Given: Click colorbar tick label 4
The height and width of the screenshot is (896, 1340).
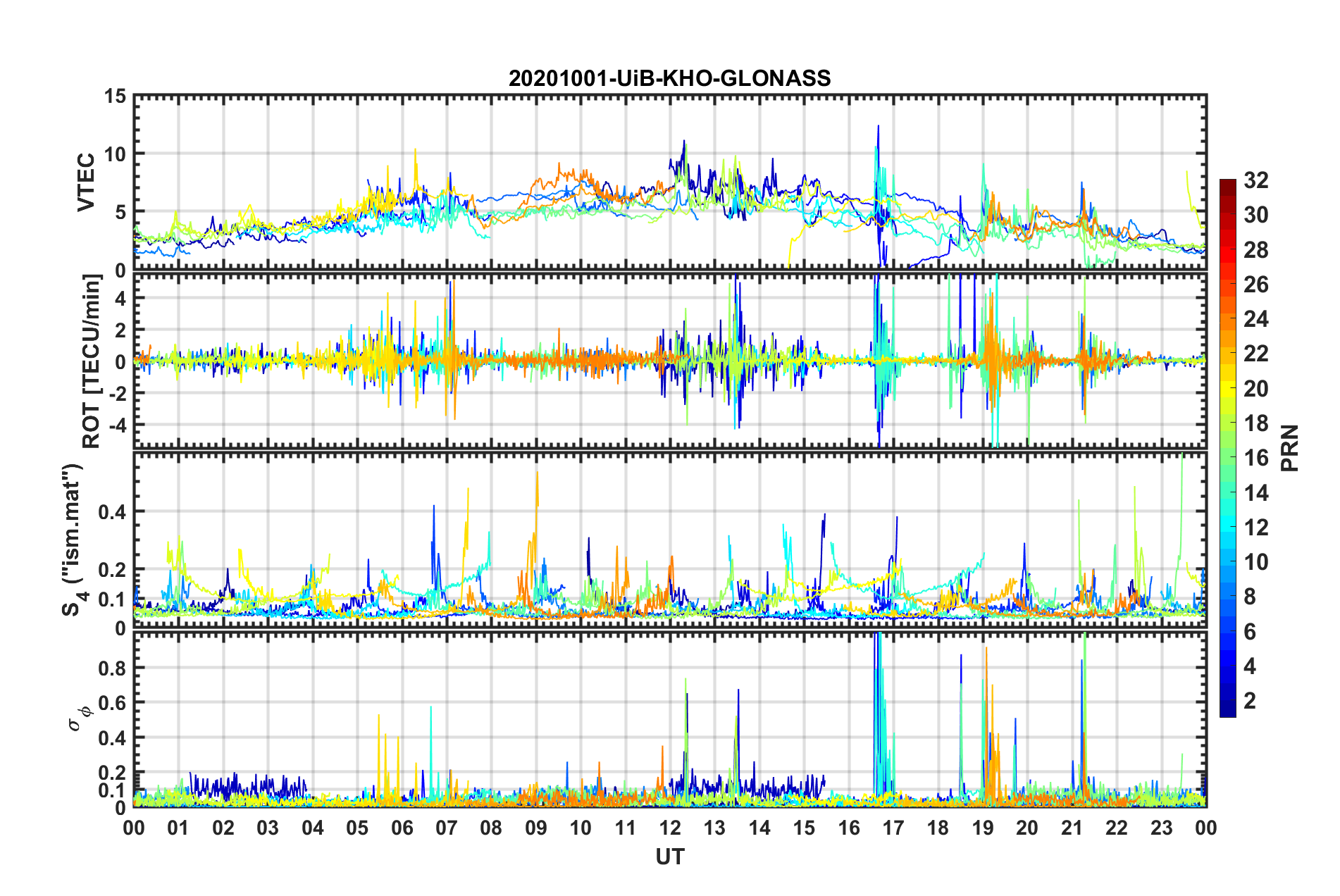Looking at the screenshot, I should click(1250, 666).
